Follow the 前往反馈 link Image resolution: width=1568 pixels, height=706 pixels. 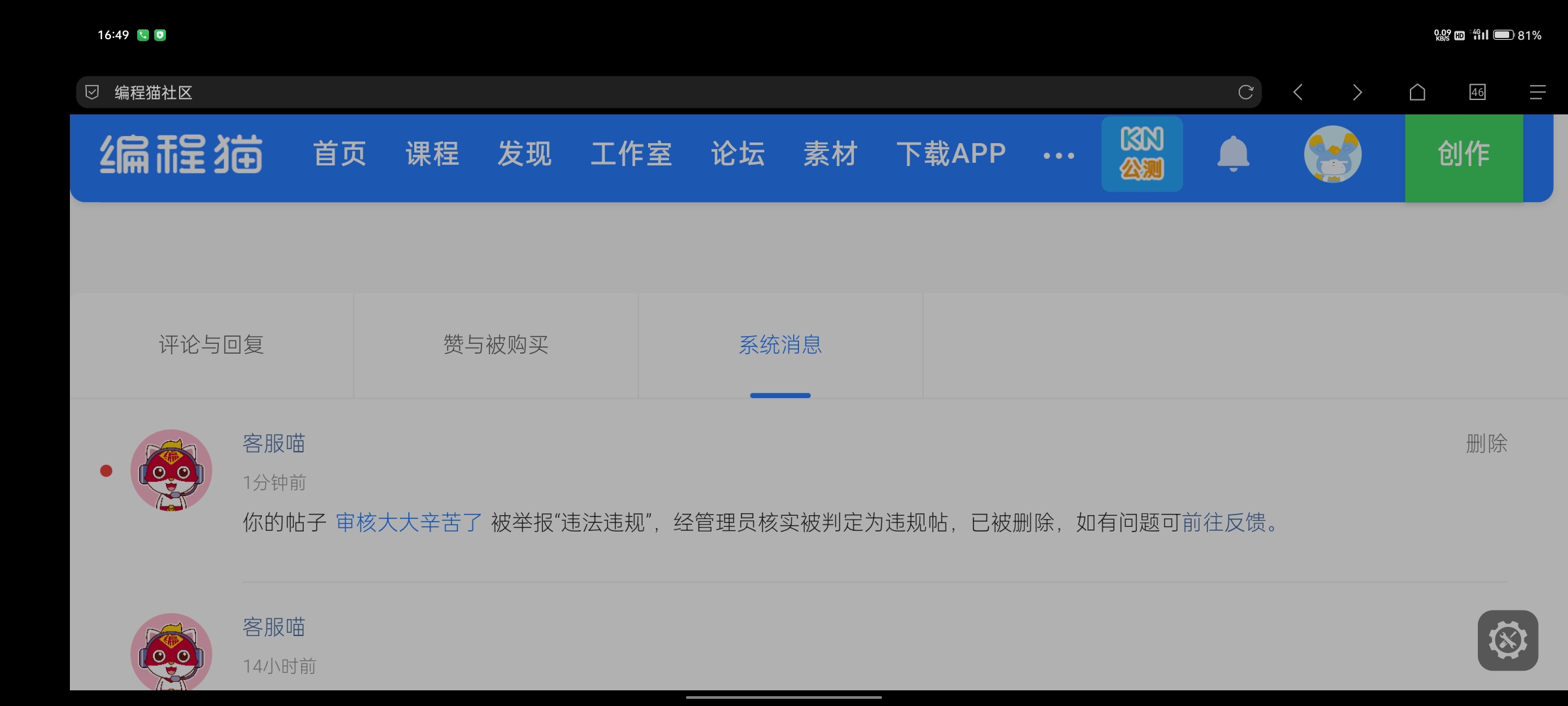click(x=1224, y=522)
